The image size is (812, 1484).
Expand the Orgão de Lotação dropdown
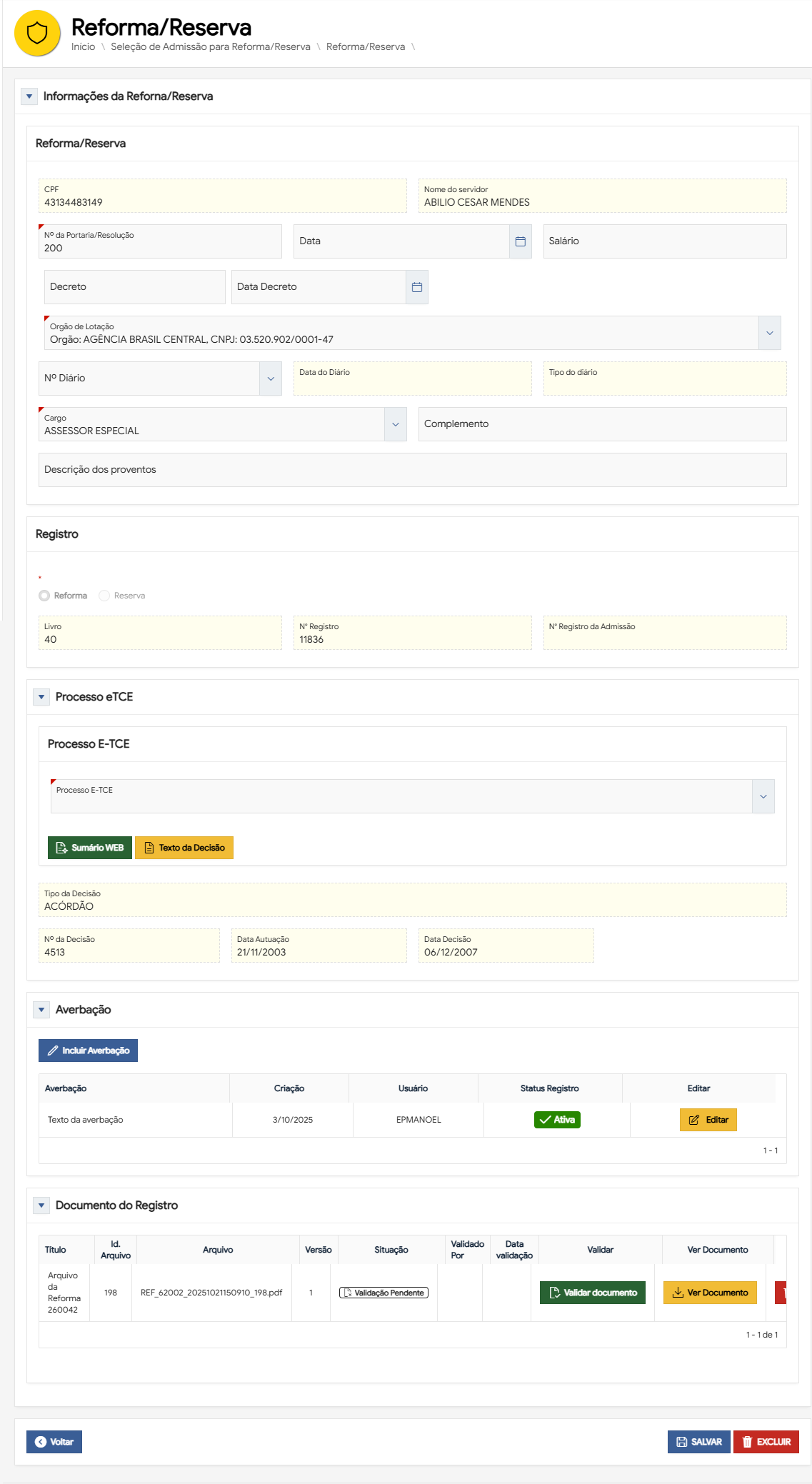(x=769, y=333)
